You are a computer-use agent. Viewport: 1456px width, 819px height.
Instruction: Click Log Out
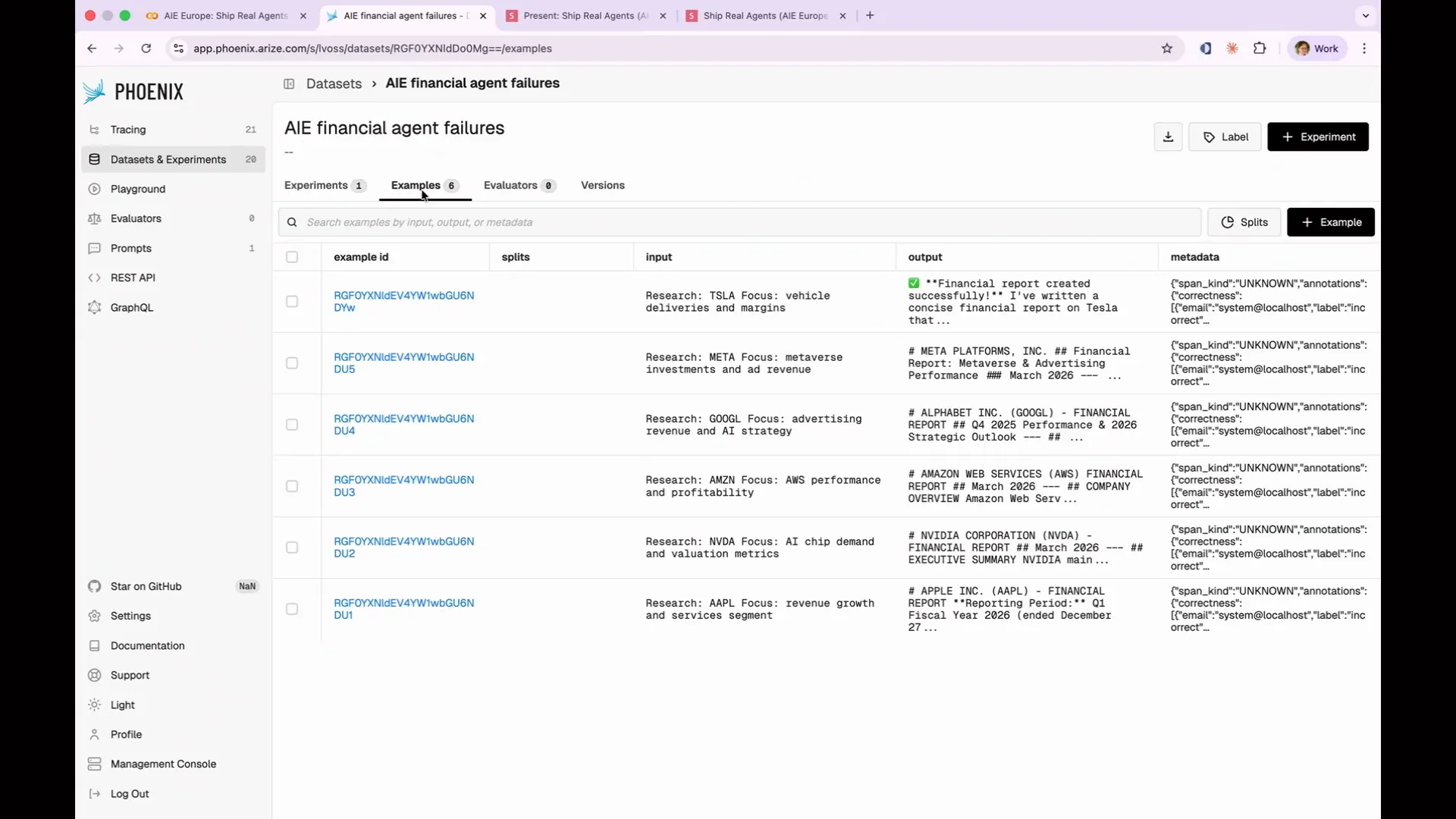173,793
